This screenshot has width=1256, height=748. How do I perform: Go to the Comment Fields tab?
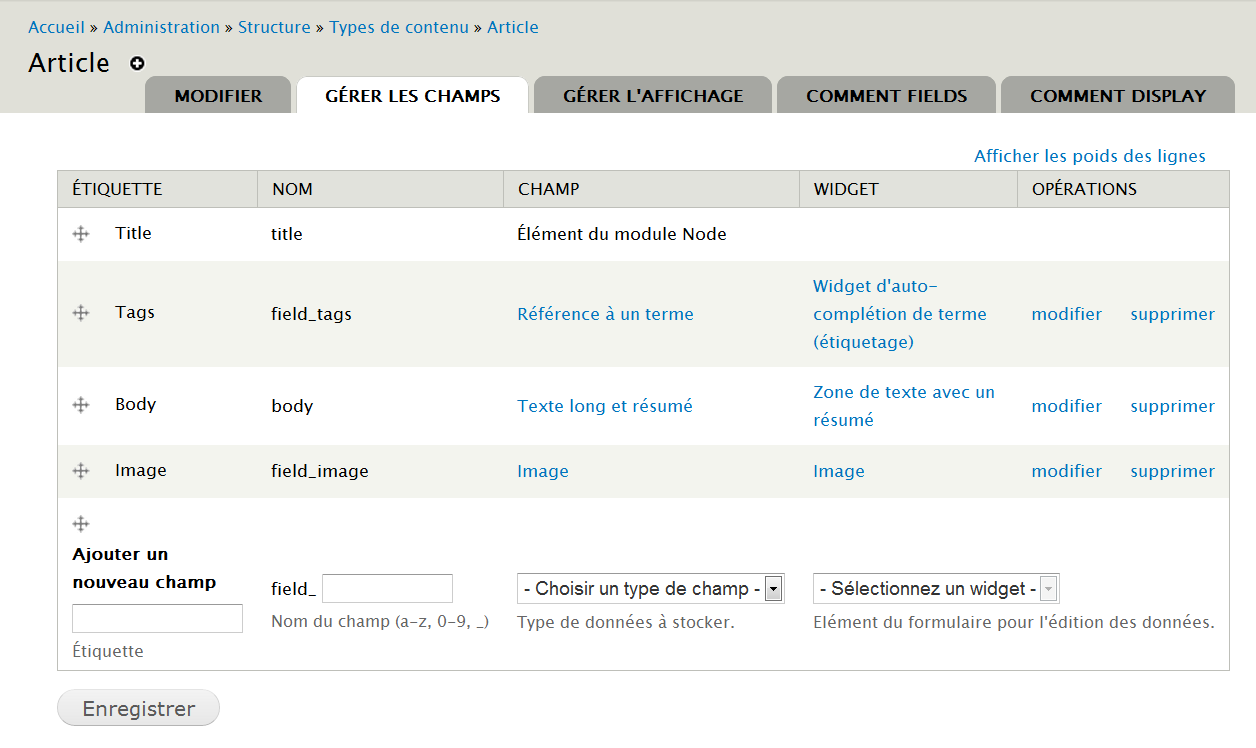click(x=886, y=96)
